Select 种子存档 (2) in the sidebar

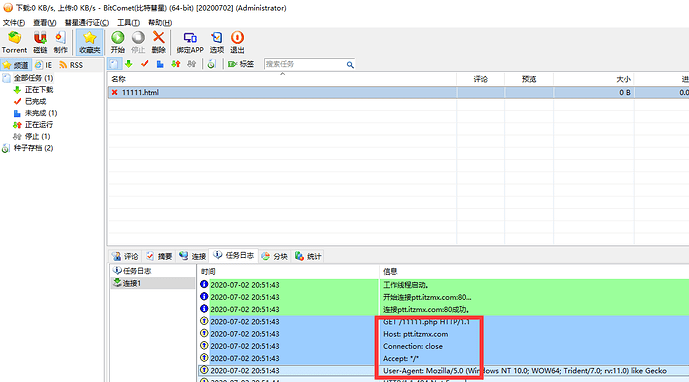point(33,148)
